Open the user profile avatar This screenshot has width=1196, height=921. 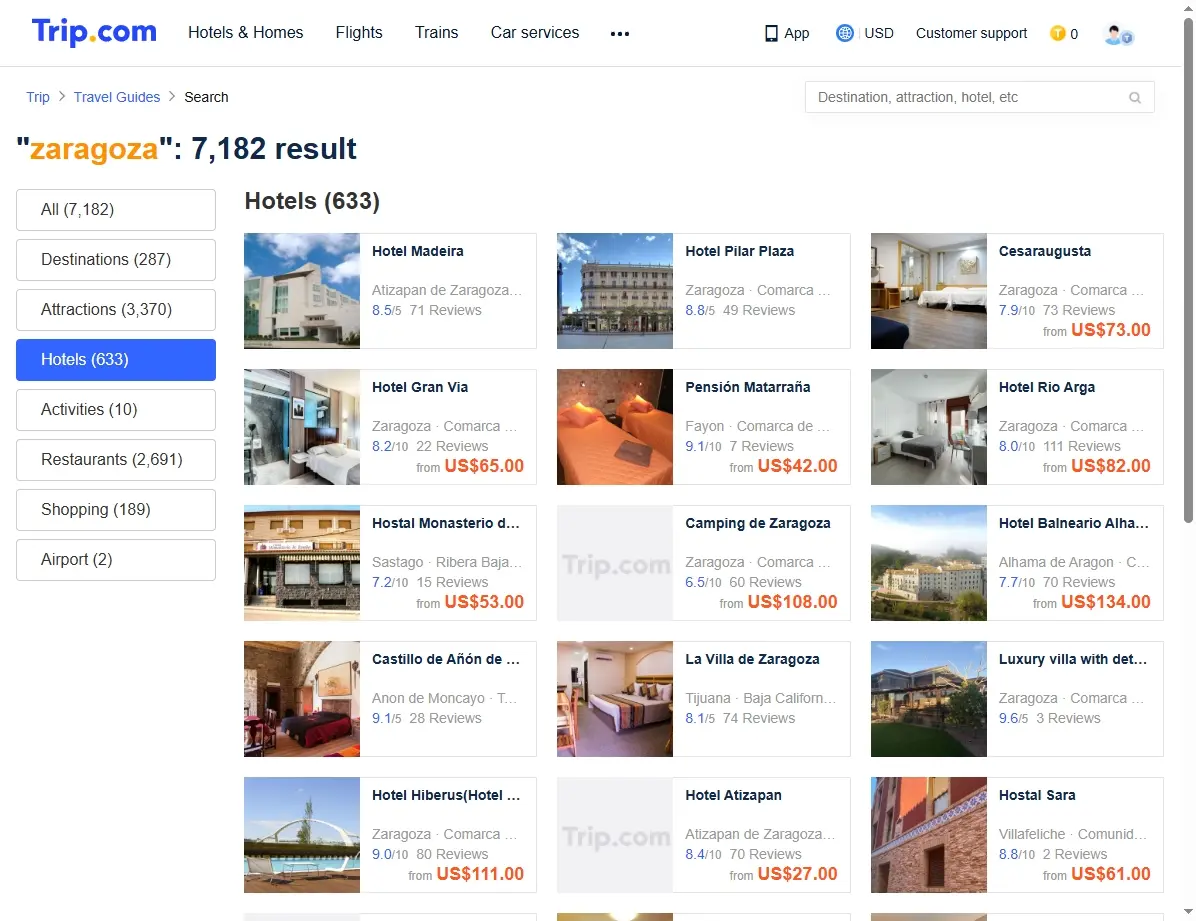point(1118,34)
